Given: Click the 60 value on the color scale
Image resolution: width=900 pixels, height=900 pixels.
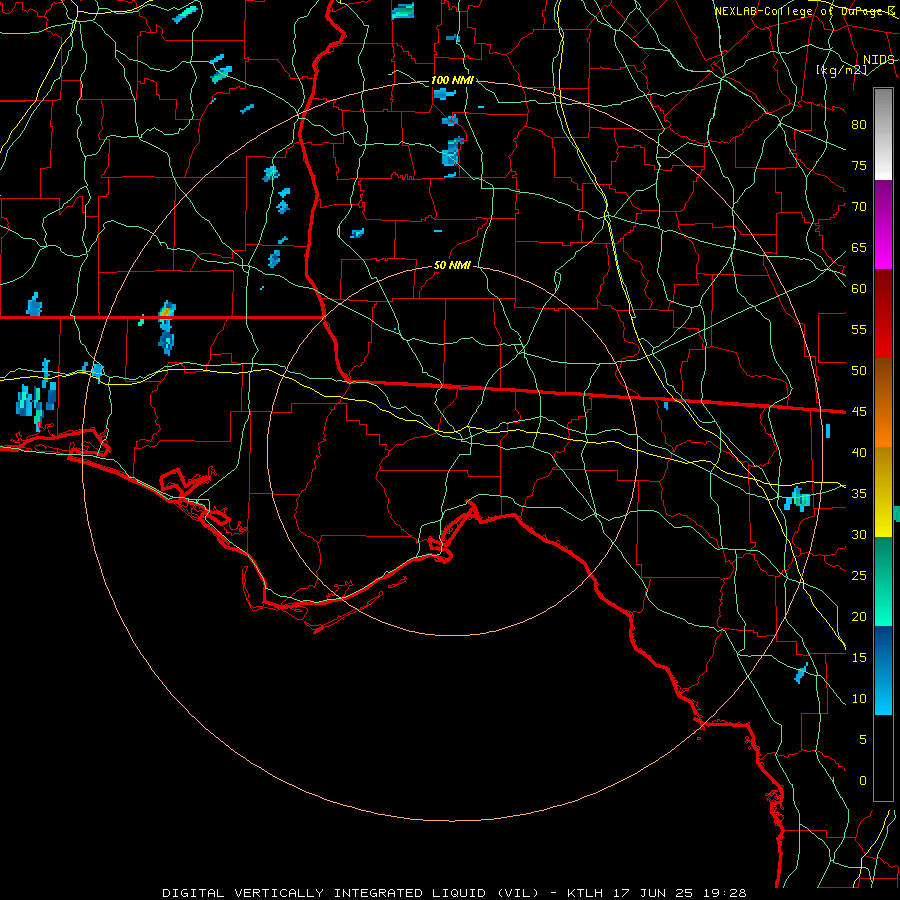Looking at the screenshot, I should 859,289.
